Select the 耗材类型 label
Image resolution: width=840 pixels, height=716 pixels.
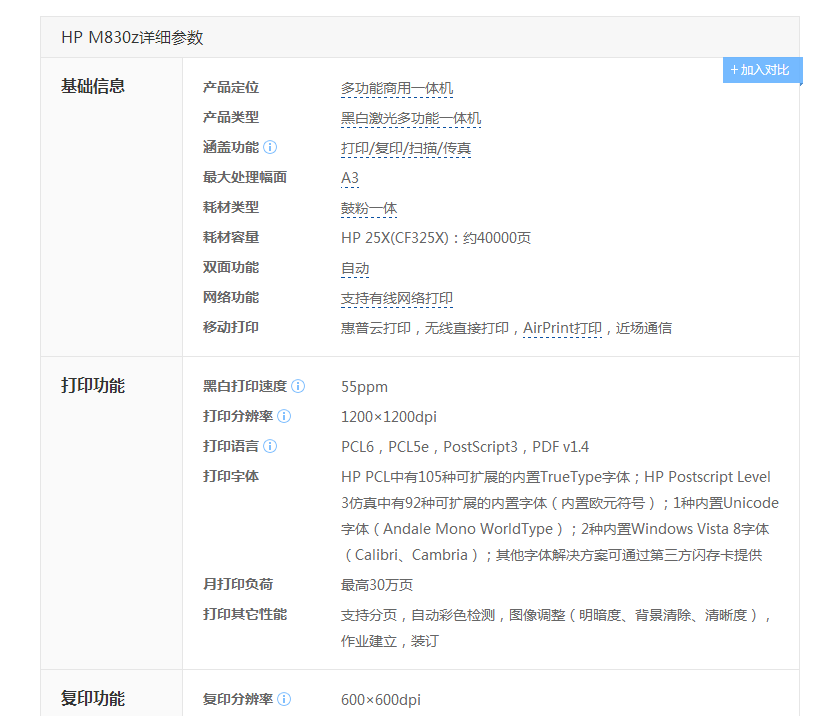coord(231,207)
